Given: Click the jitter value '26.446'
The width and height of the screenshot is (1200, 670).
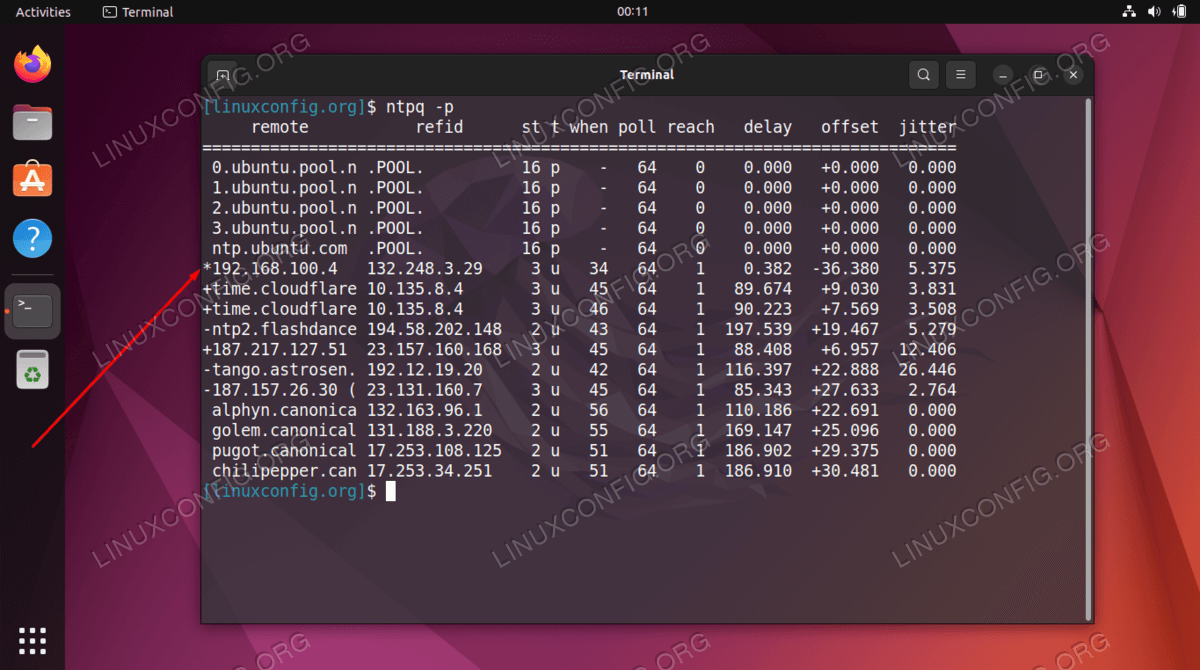Looking at the screenshot, I should [927, 369].
